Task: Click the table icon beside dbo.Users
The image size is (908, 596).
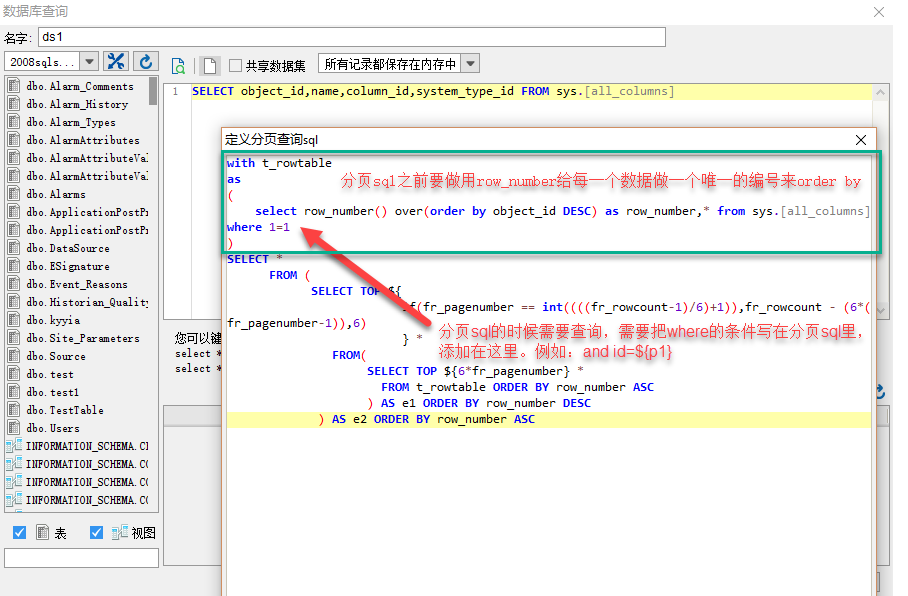Action: 14,427
